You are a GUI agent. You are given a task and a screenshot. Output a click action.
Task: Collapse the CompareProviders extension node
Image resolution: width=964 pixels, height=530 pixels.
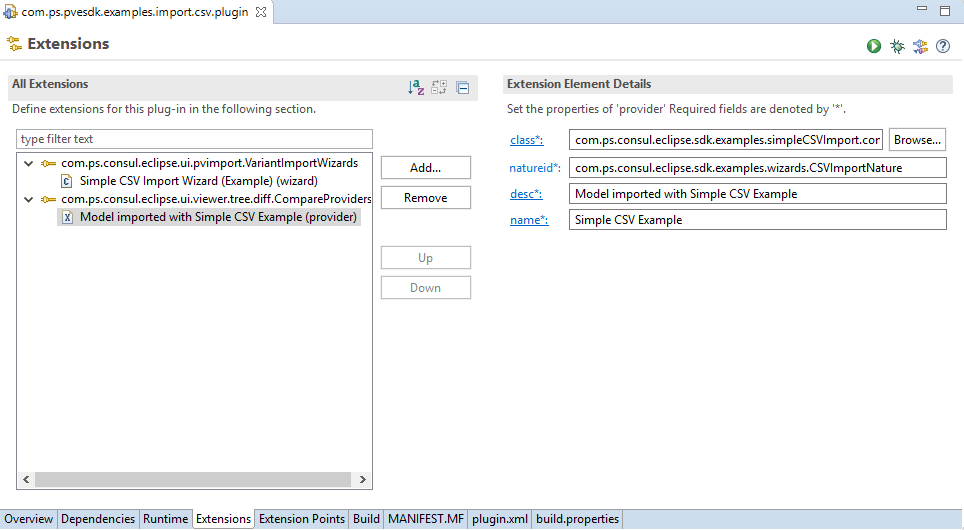(27, 200)
